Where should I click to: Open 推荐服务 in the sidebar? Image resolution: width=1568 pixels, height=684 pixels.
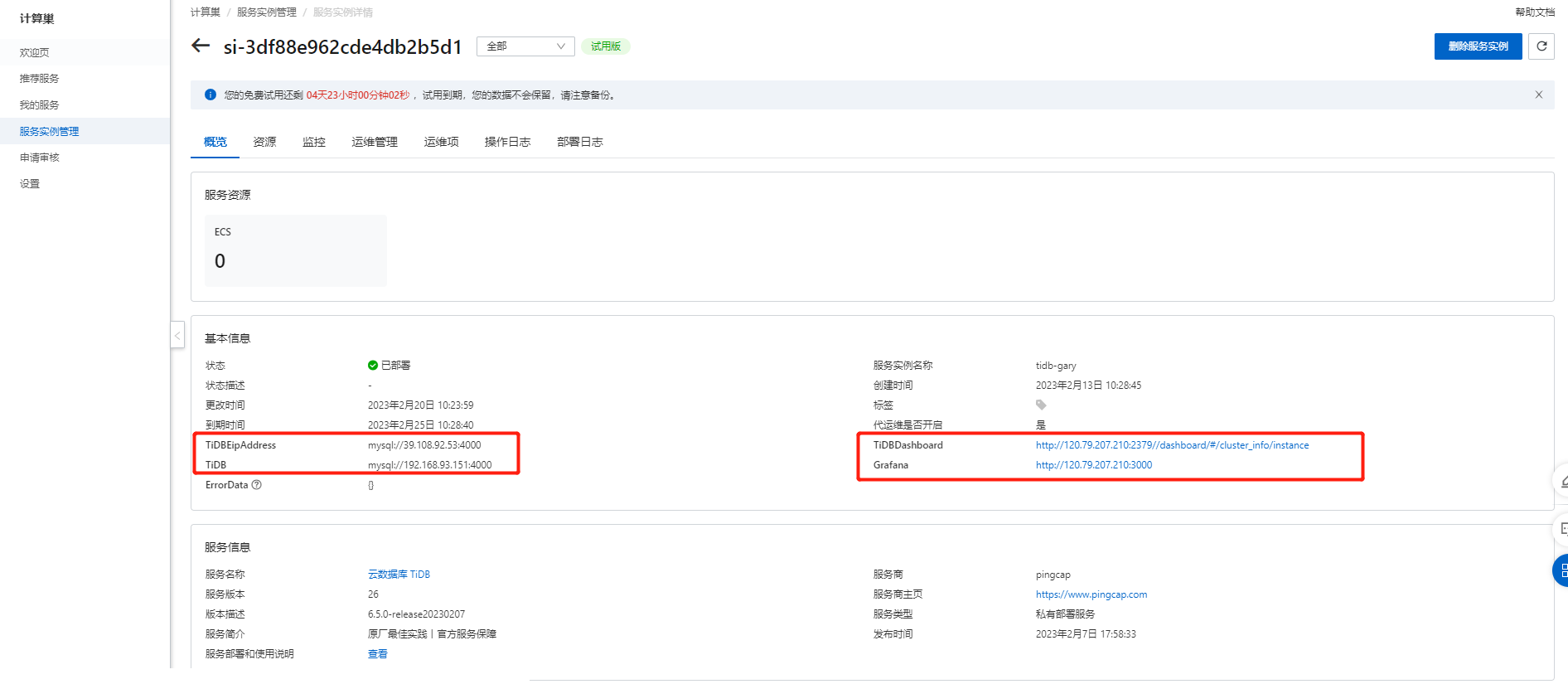(x=85, y=78)
